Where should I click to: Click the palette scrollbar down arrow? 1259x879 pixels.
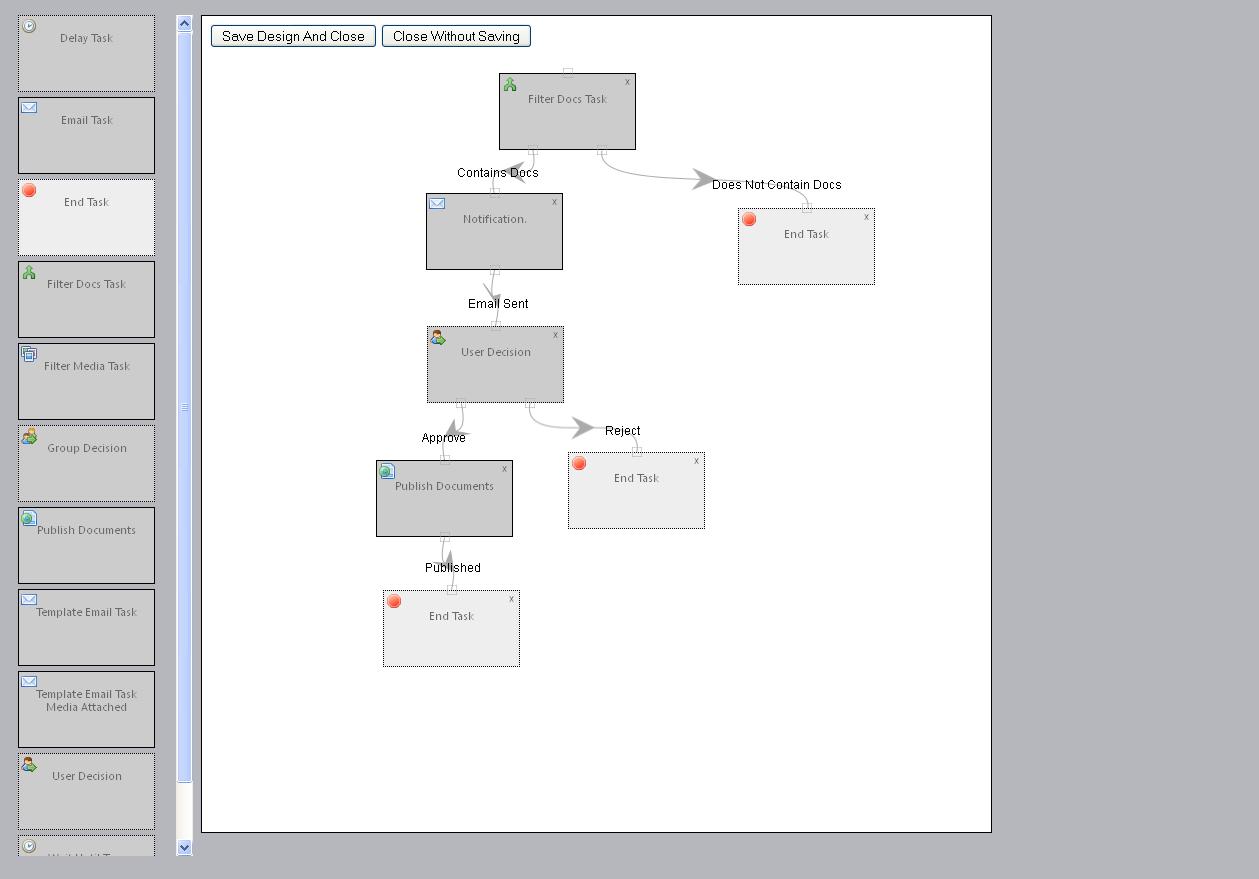tap(184, 847)
